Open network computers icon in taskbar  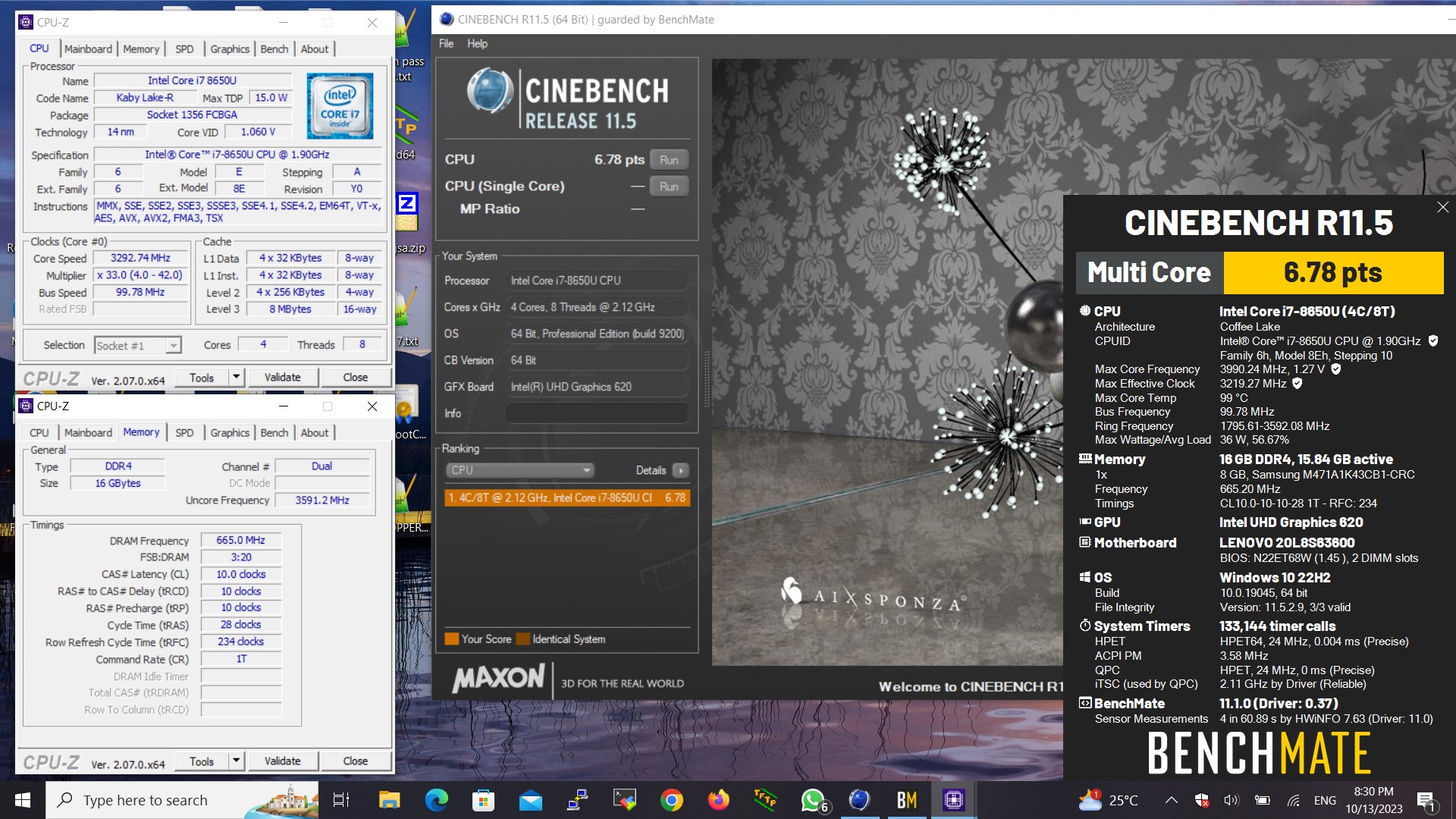point(578,800)
